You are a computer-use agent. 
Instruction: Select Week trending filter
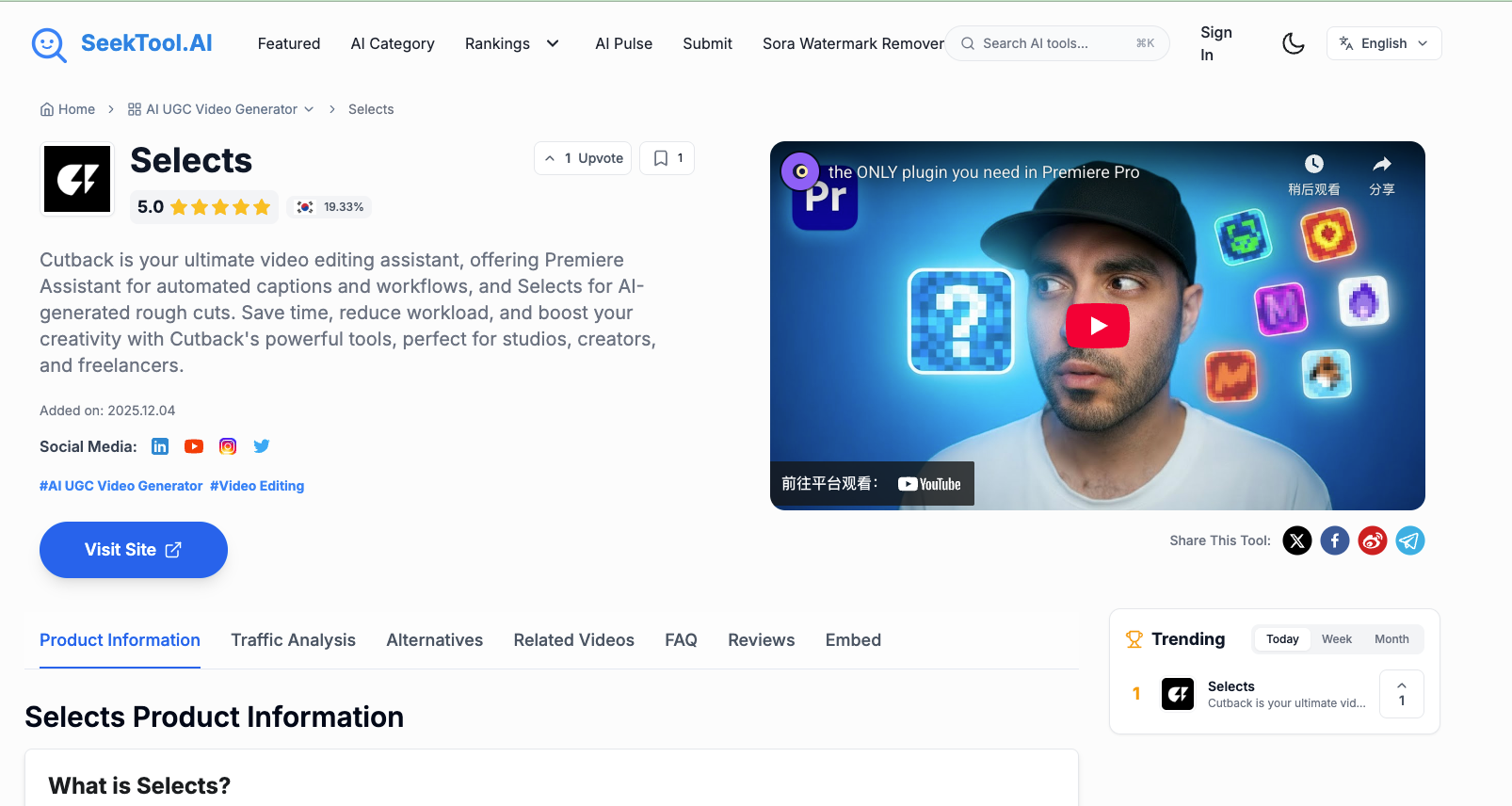[1336, 639]
